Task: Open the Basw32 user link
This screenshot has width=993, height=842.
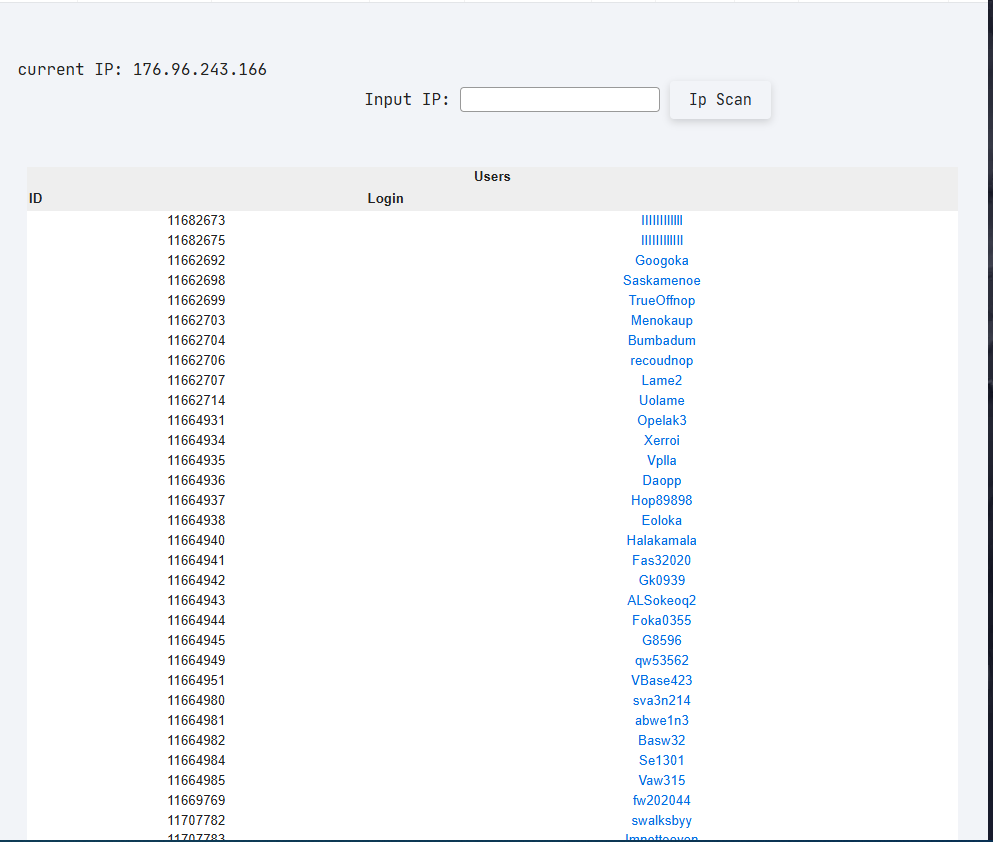Action: pos(662,741)
